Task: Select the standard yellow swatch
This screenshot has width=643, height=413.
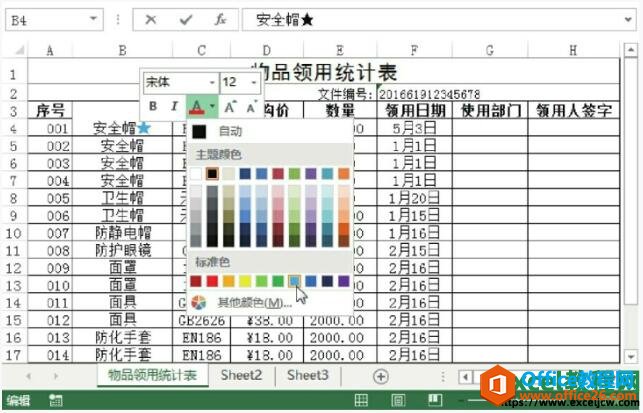Action: [x=245, y=281]
